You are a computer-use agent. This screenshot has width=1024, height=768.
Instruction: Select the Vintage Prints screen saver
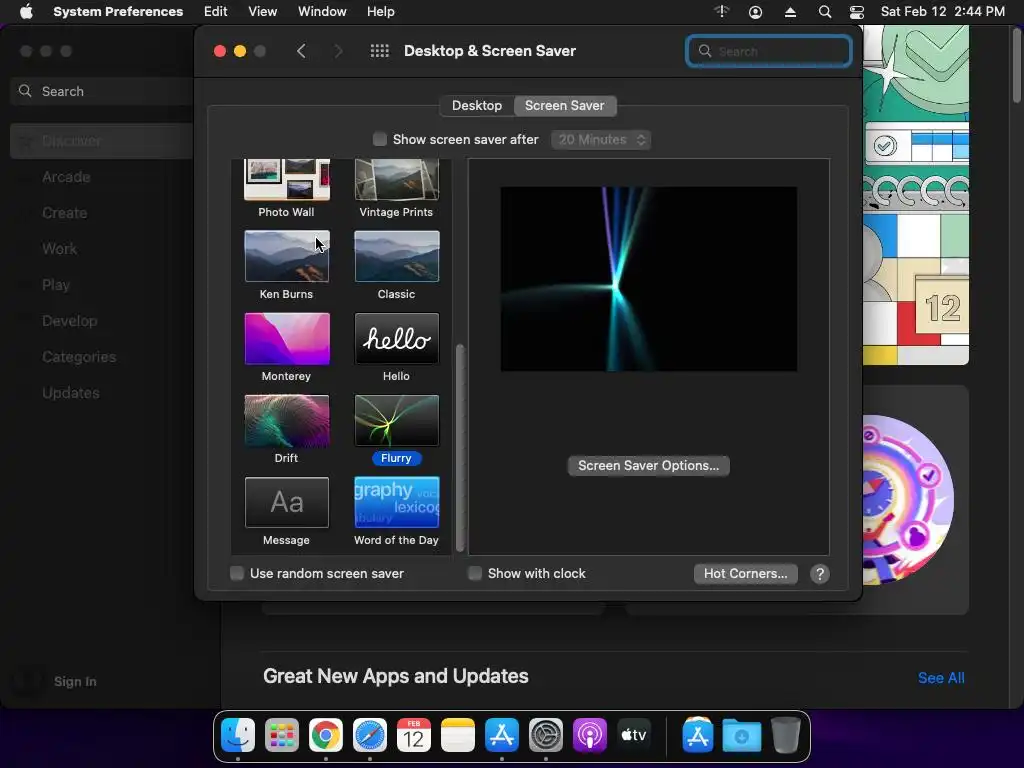tap(396, 189)
